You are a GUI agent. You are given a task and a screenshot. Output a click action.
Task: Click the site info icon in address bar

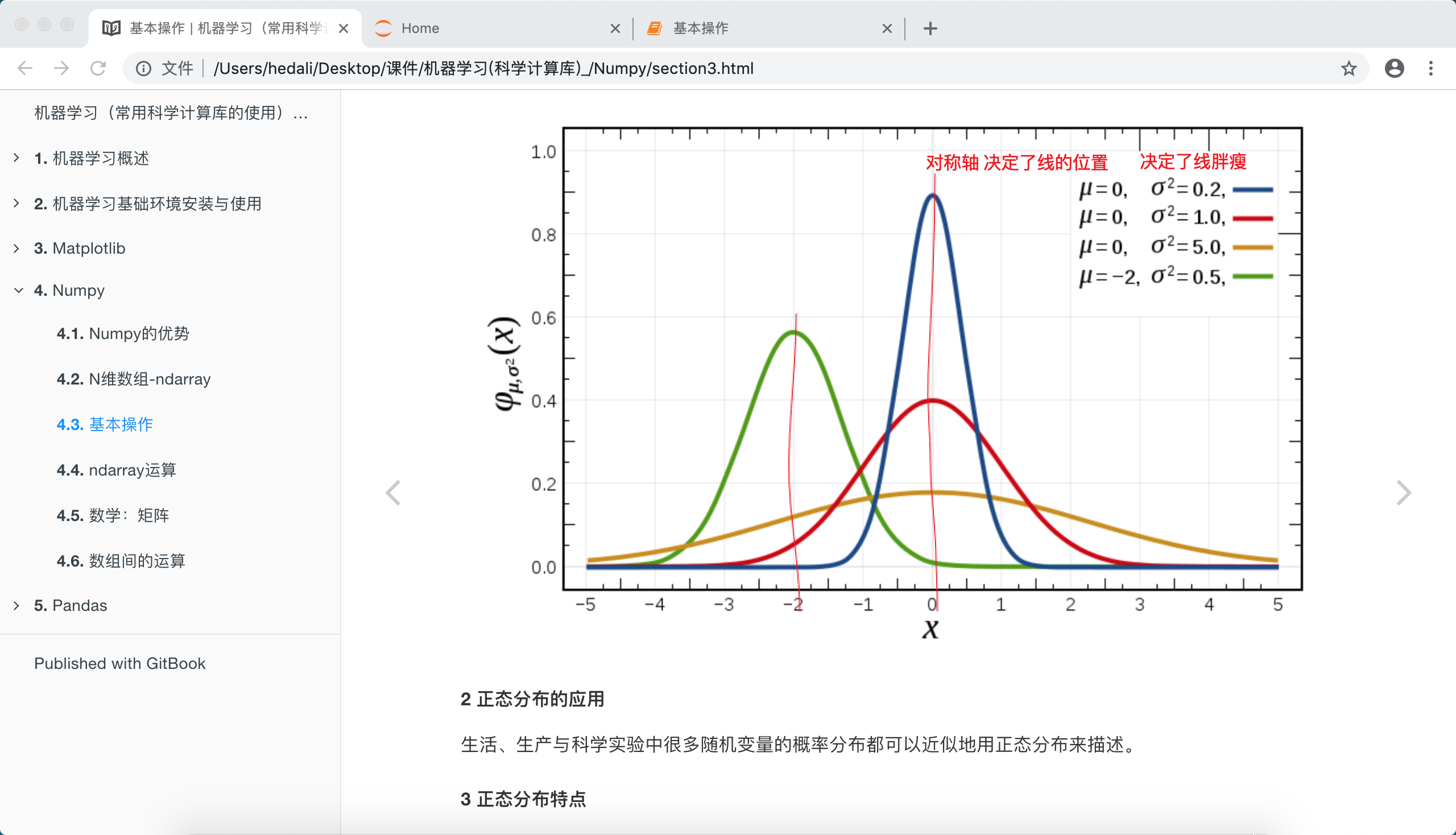(143, 68)
